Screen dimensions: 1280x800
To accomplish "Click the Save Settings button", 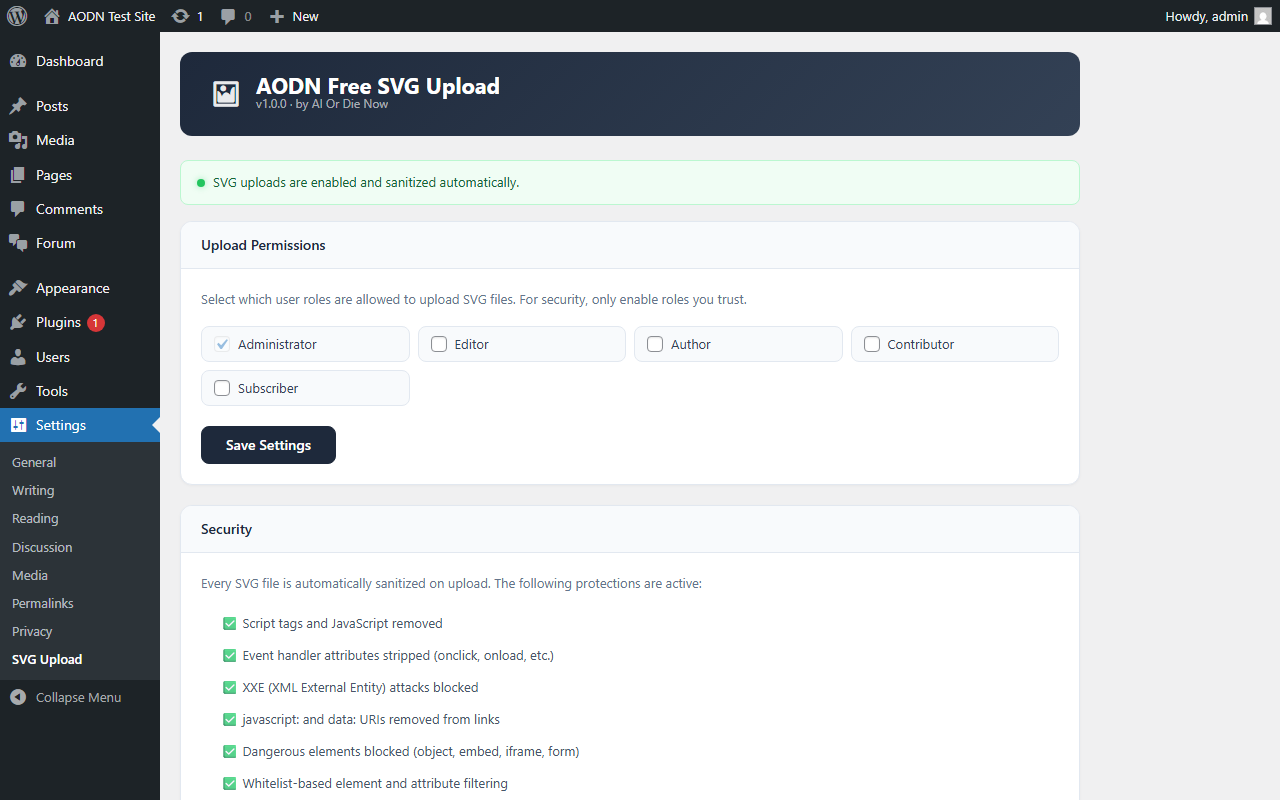I will pyautogui.click(x=268, y=445).
